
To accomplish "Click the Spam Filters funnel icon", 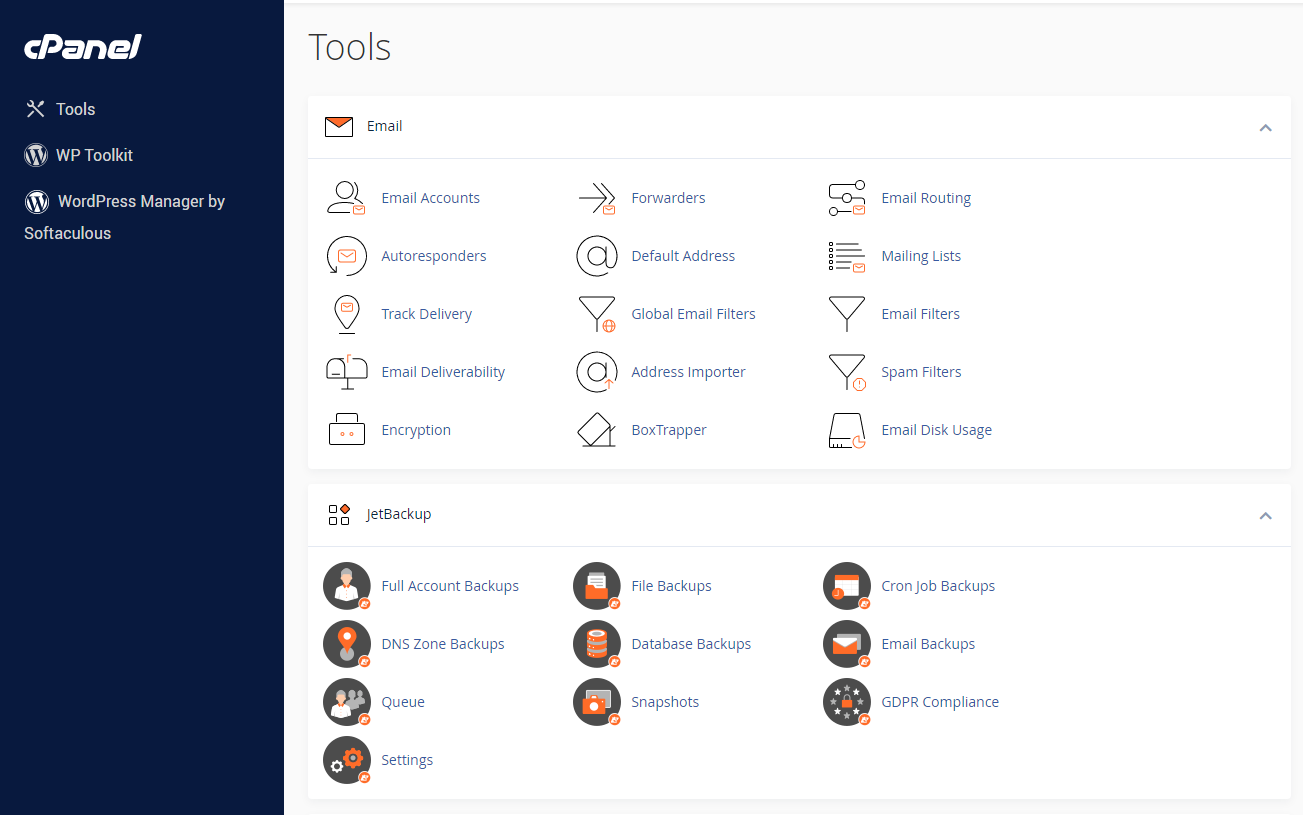I will point(847,372).
